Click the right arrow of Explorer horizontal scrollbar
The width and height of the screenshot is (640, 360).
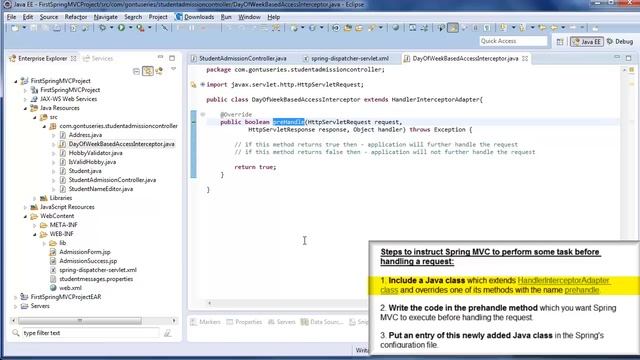coord(174,321)
